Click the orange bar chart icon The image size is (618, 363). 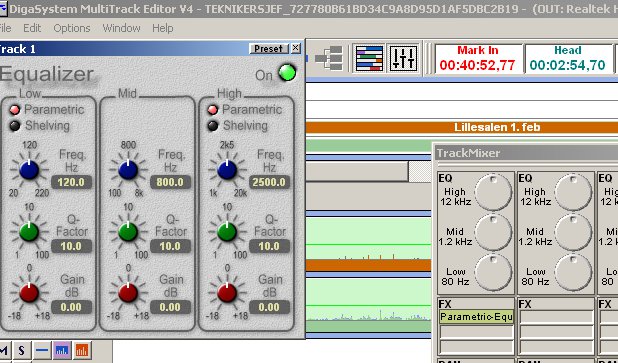point(82,350)
